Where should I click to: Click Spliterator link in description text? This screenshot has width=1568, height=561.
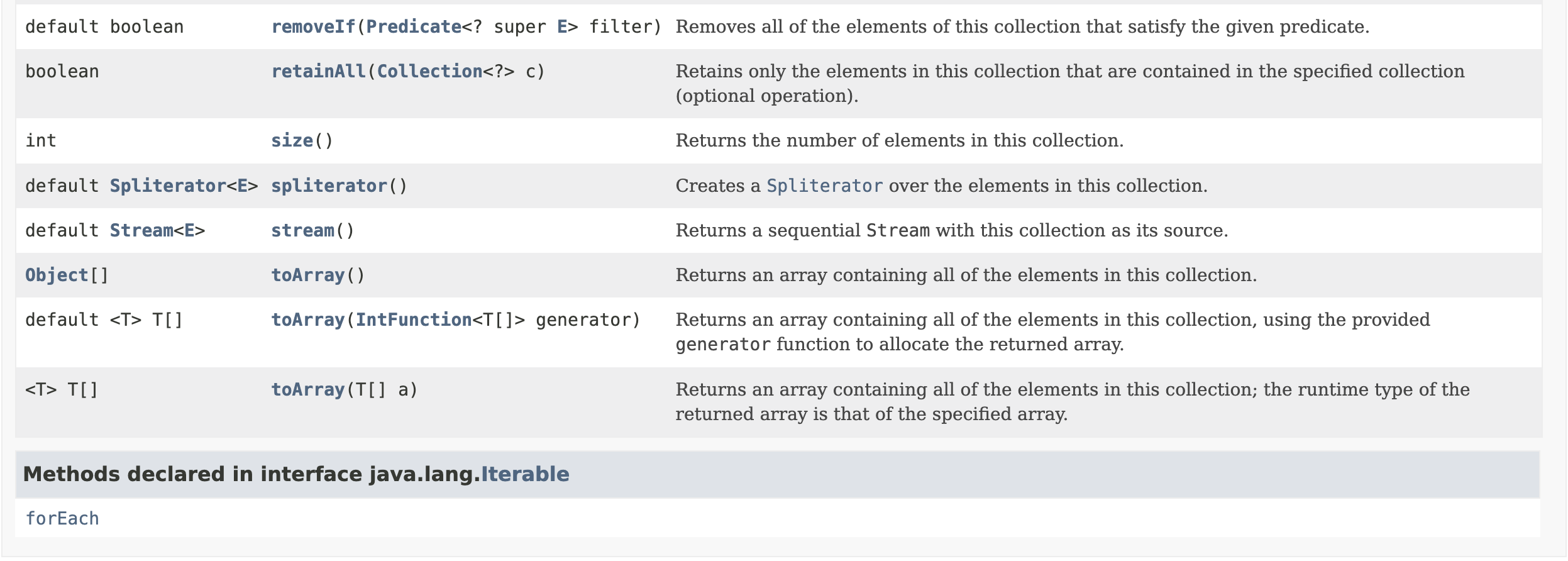coord(824,186)
